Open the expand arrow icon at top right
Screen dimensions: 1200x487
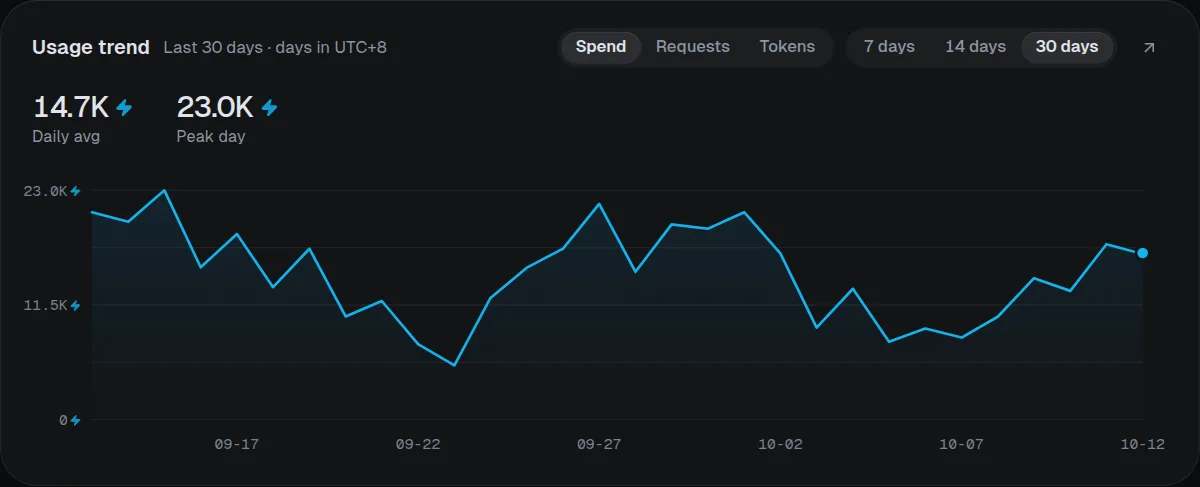[x=1149, y=47]
